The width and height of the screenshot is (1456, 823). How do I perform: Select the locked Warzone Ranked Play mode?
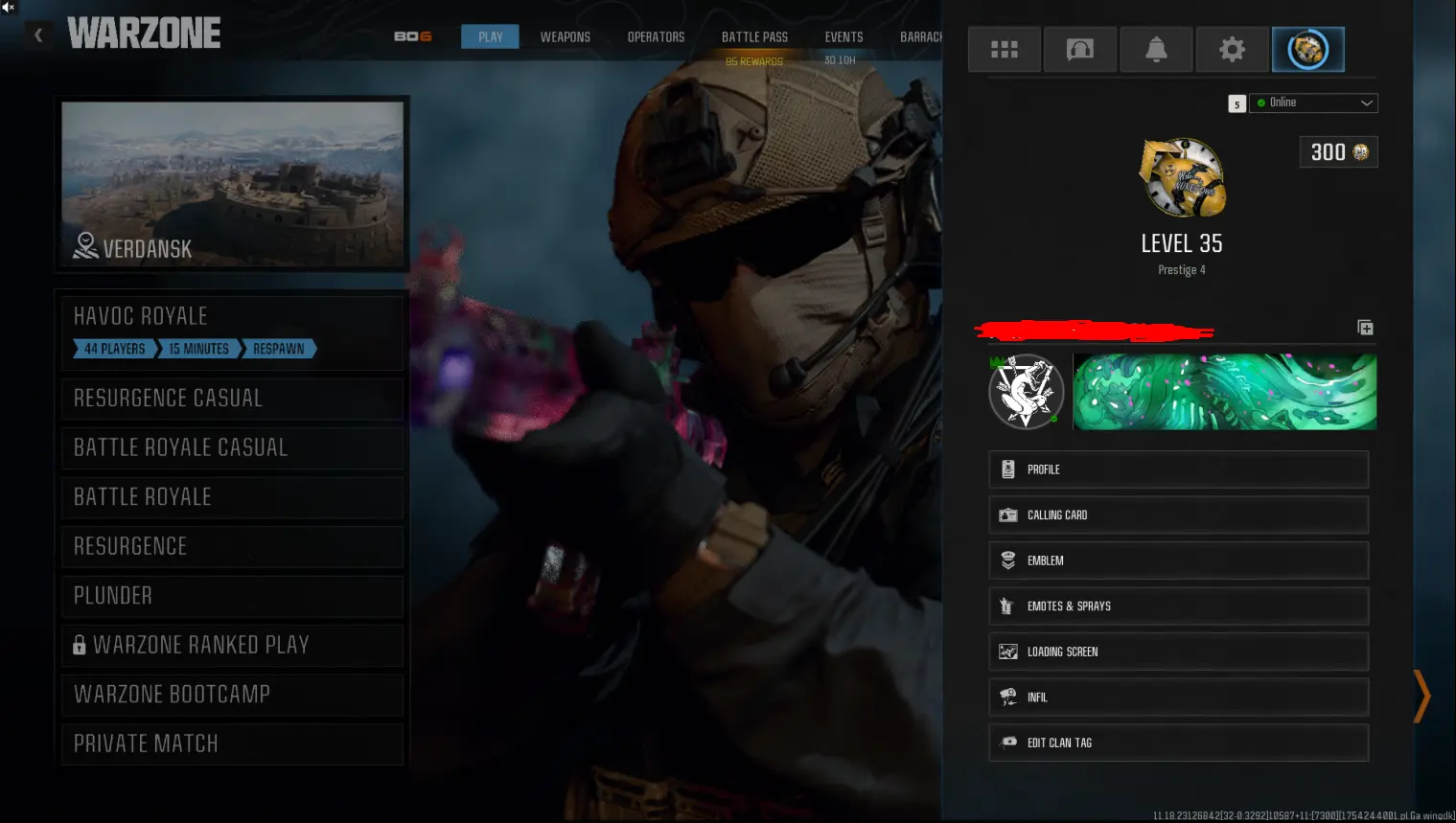pos(232,645)
